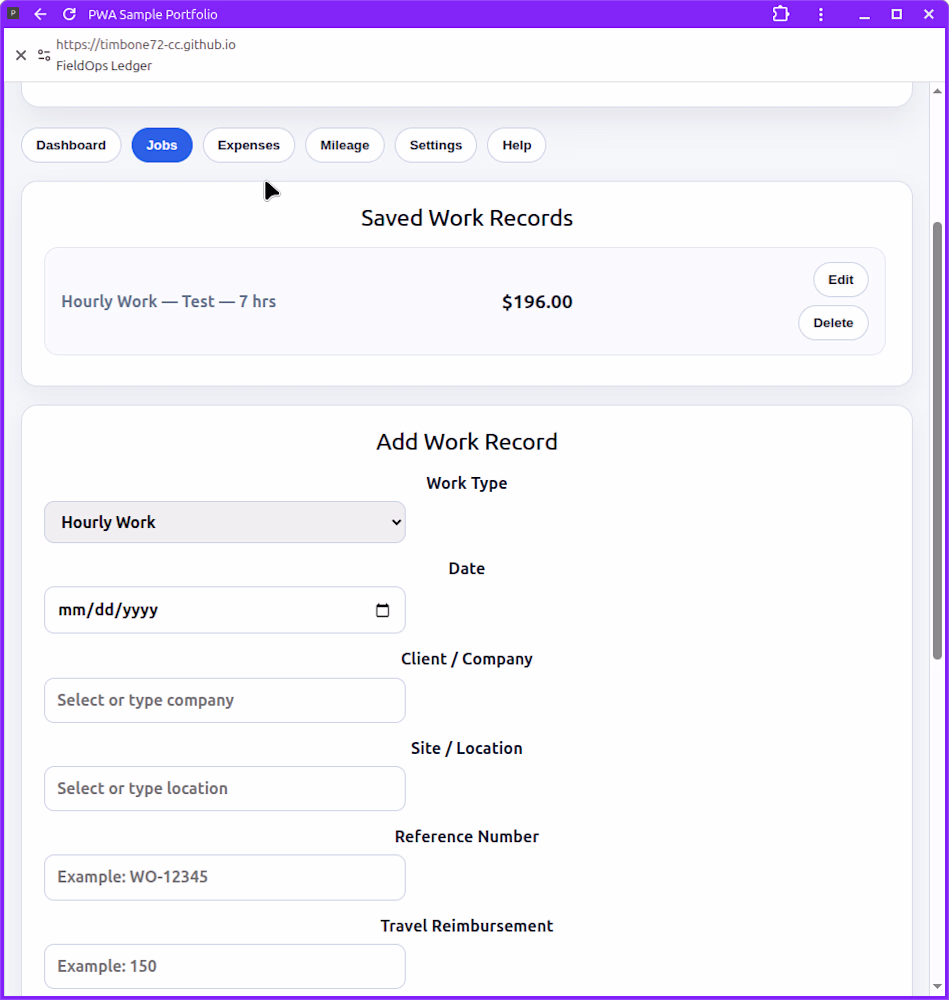
Task: Go to the Mileage tab
Action: [345, 145]
